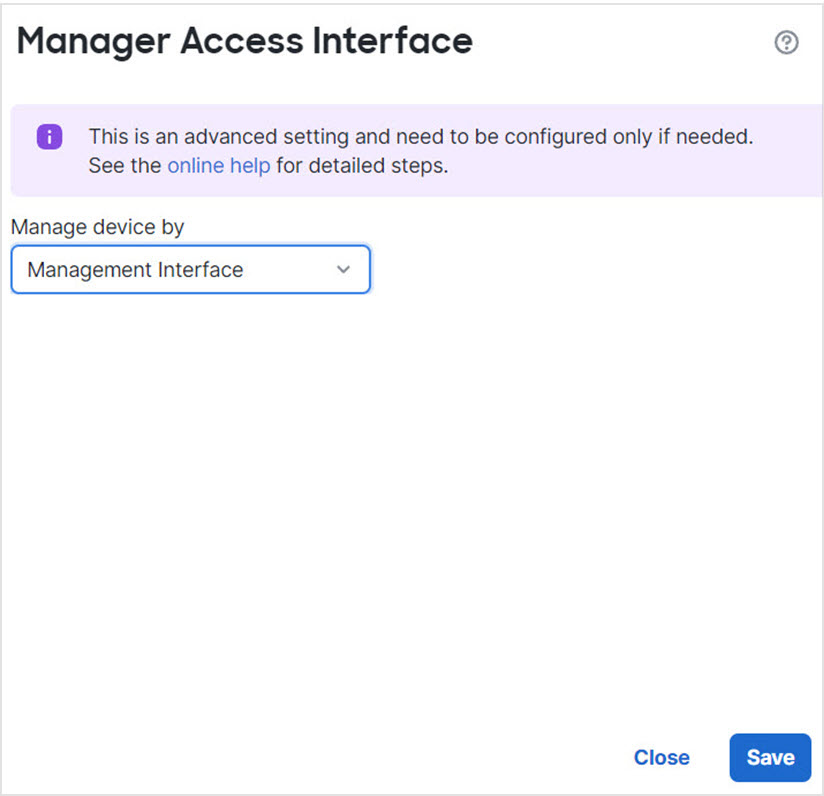Click the chevron on the Management Interface dropdown
The height and width of the screenshot is (796, 824).
click(343, 269)
